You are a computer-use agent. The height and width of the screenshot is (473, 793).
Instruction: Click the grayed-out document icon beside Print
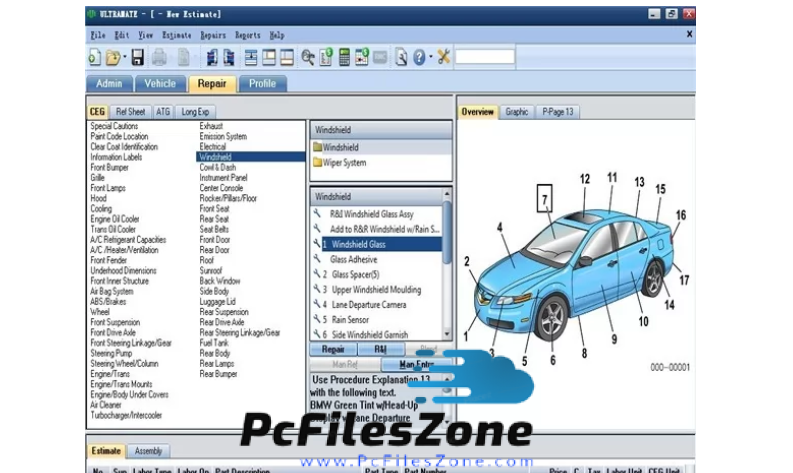[184, 57]
